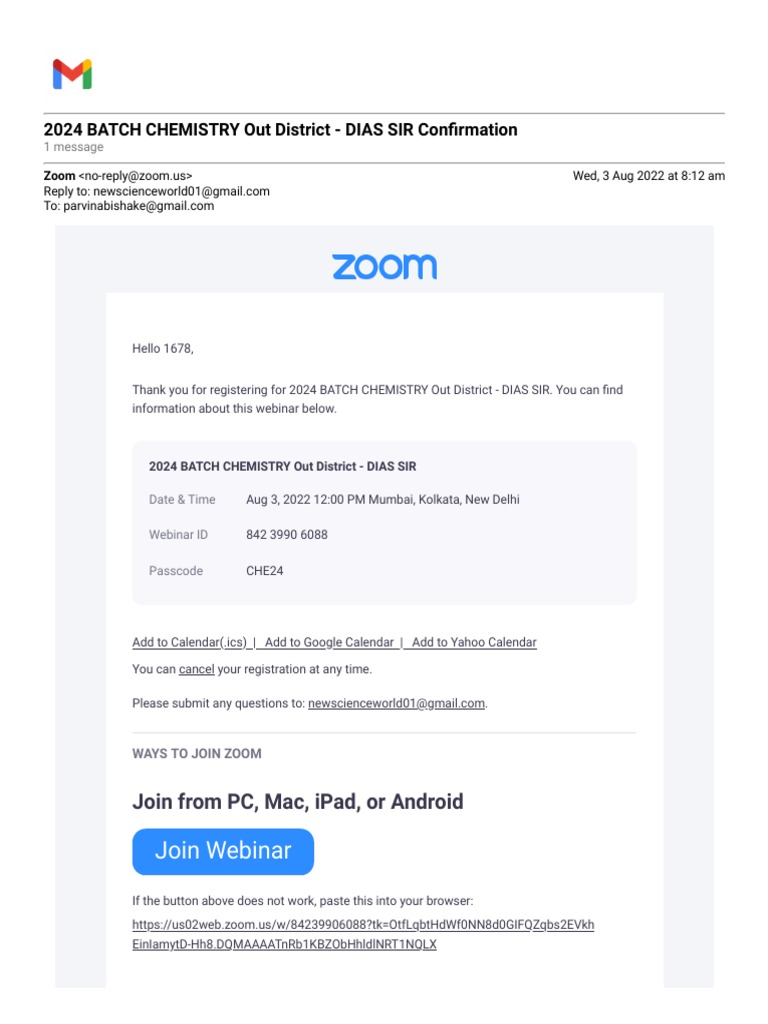Click the Gmail logo icon
Screen dimensions: 768x1024
[x=72, y=74]
